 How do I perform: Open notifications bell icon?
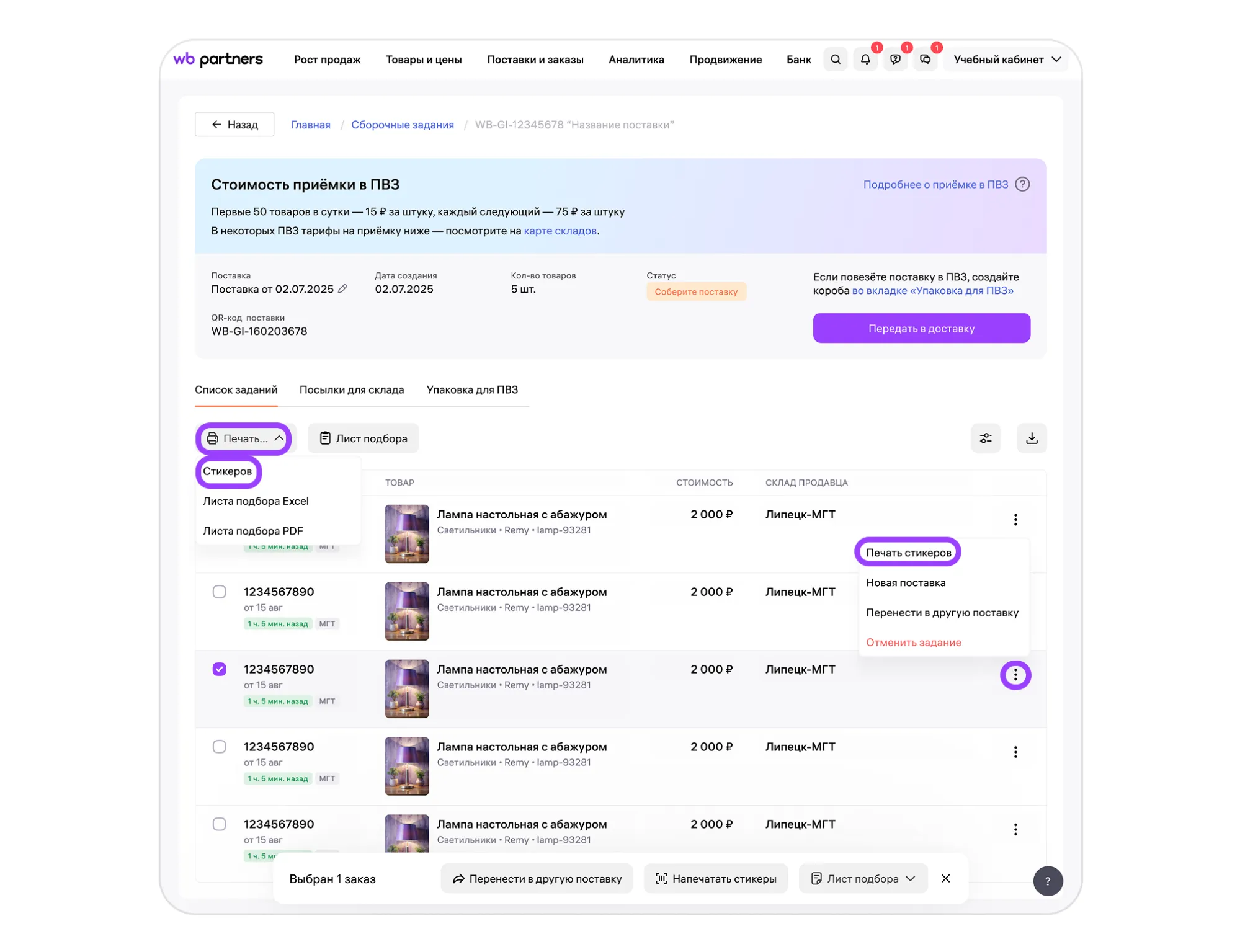[865, 60]
